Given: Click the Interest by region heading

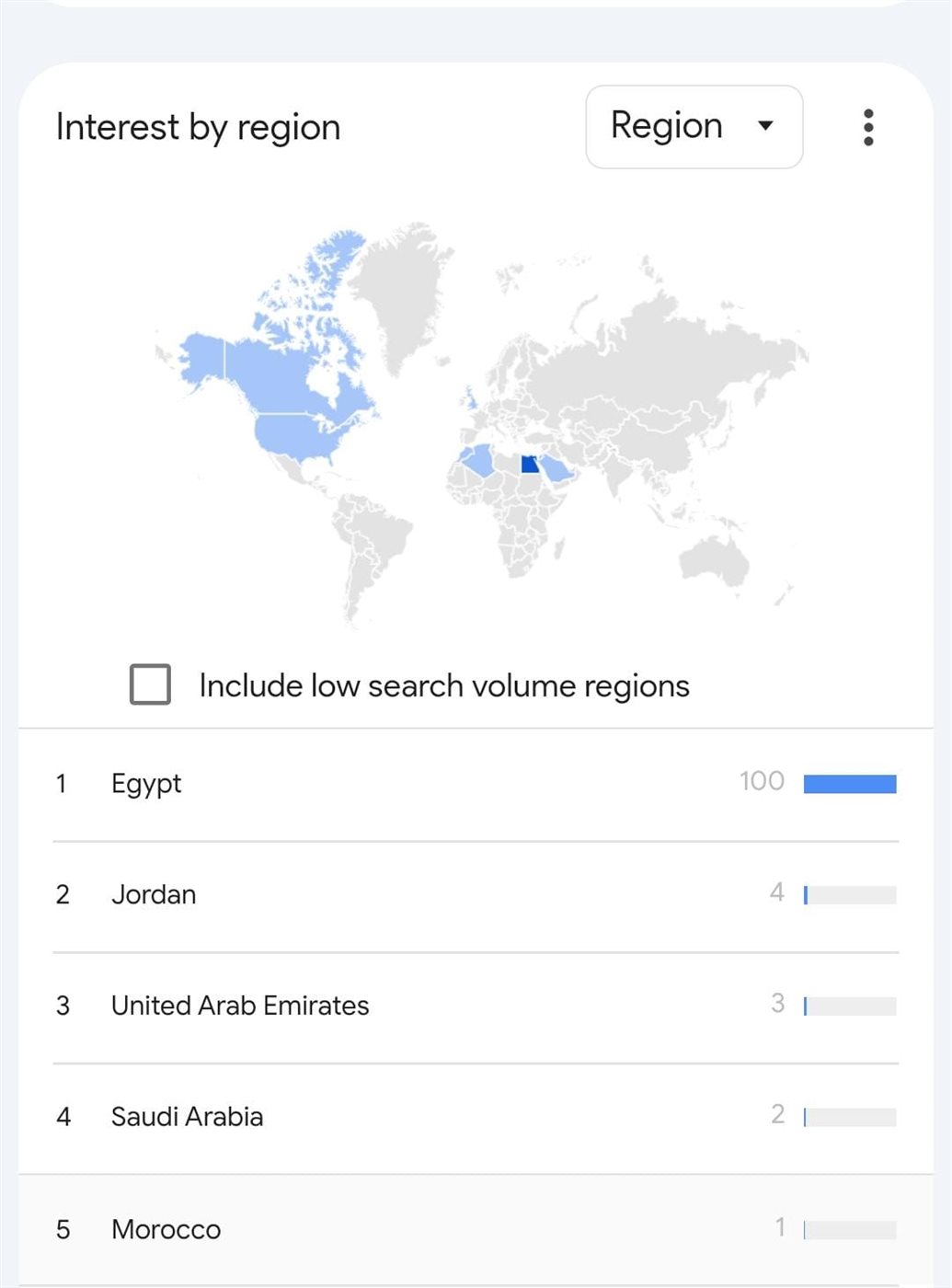Looking at the screenshot, I should point(199,127).
